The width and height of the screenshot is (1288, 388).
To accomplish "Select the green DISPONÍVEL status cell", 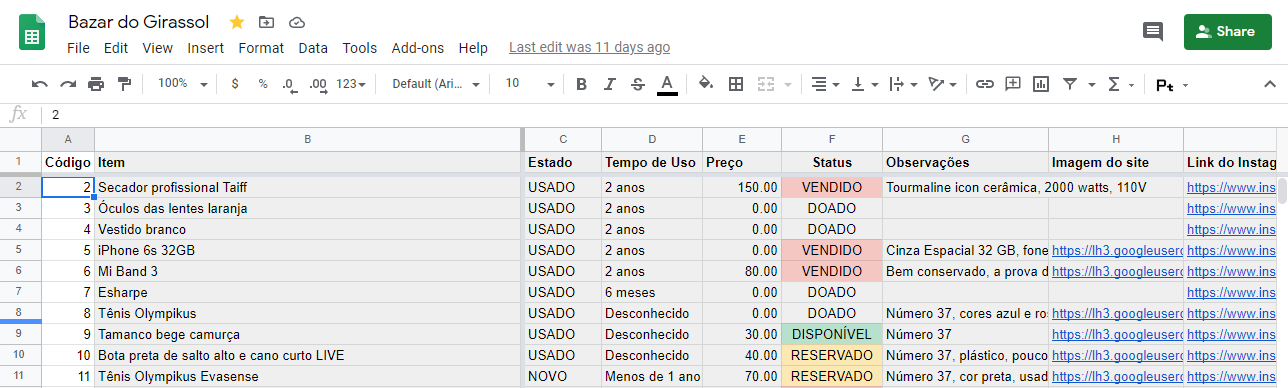I will 831,334.
